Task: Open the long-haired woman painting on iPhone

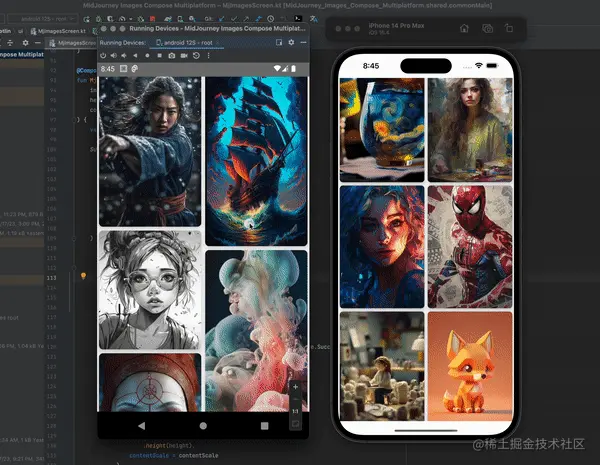Action: pyautogui.click(x=470, y=130)
